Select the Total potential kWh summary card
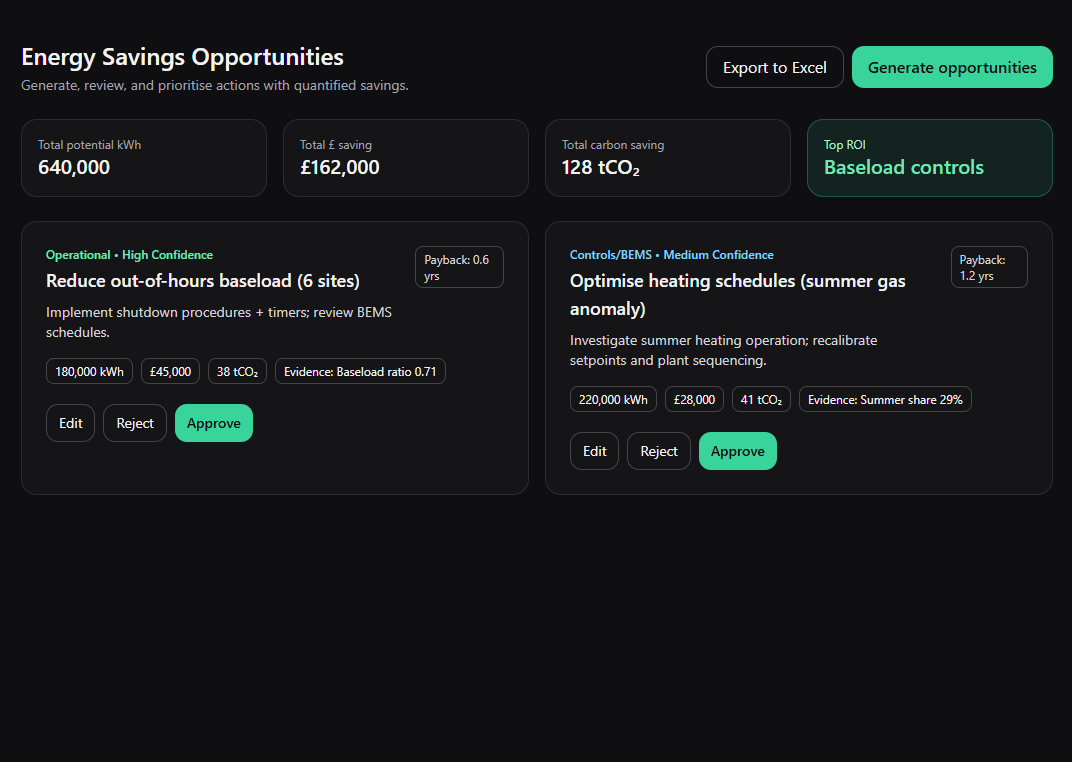Viewport: 1072px width, 762px height. tap(143, 157)
